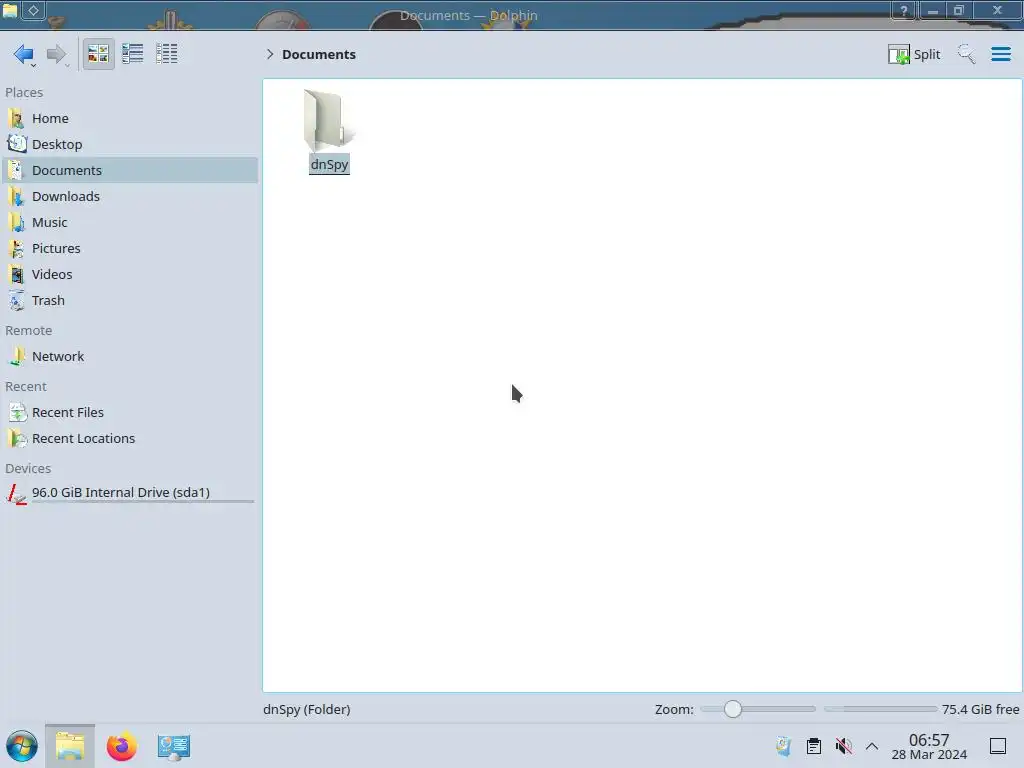The height and width of the screenshot is (768, 1024).
Task: Click the drive icon under Devices
Action: point(17,494)
